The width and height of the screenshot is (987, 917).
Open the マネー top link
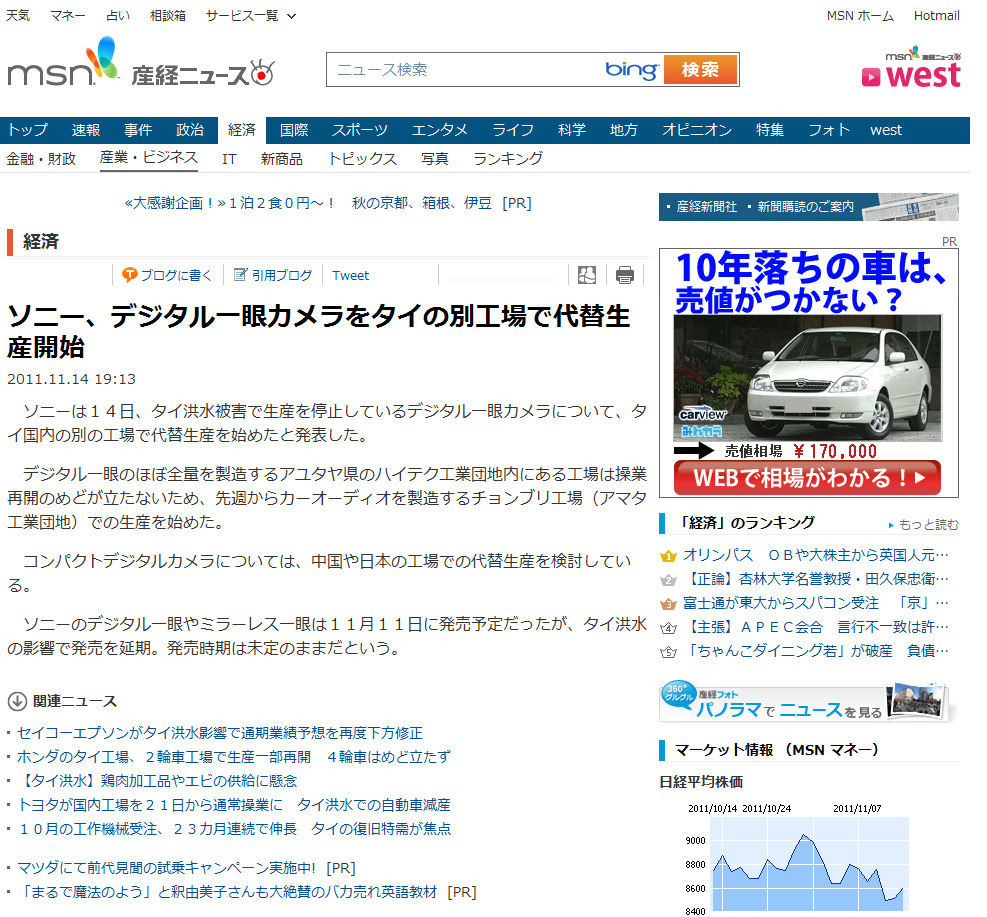point(67,16)
